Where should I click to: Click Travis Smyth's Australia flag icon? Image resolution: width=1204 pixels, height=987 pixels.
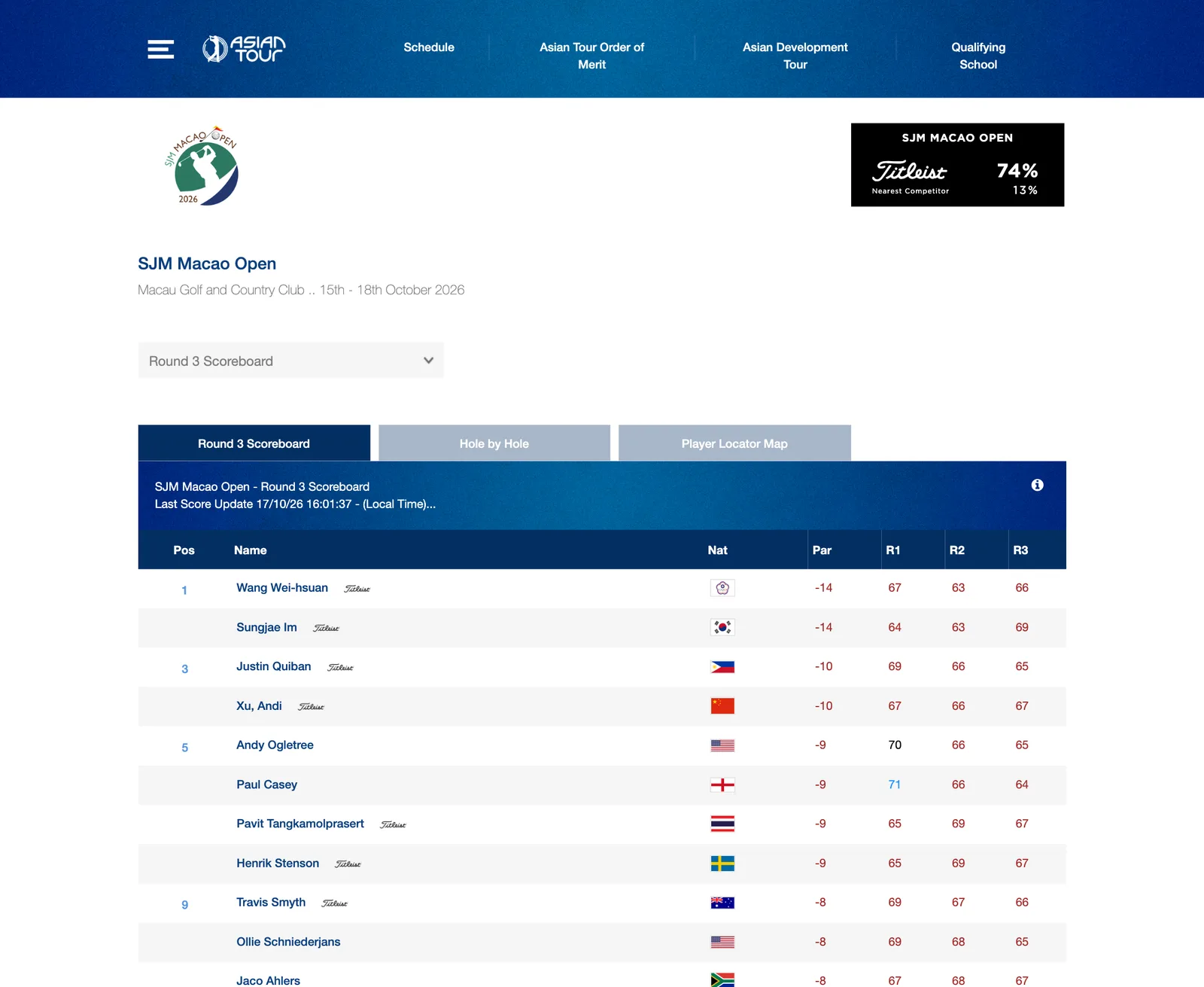722,903
